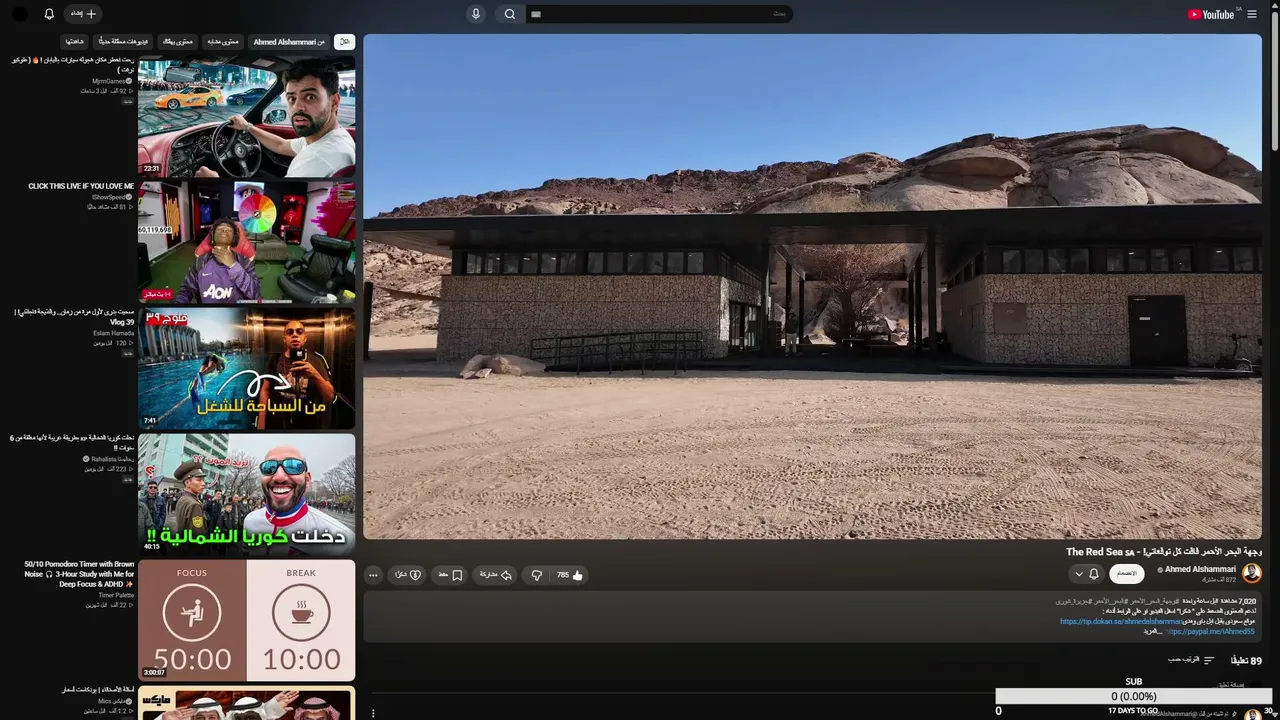
Task: Select 'From Ahmed Alshammari' filter chip
Action: pos(289,42)
